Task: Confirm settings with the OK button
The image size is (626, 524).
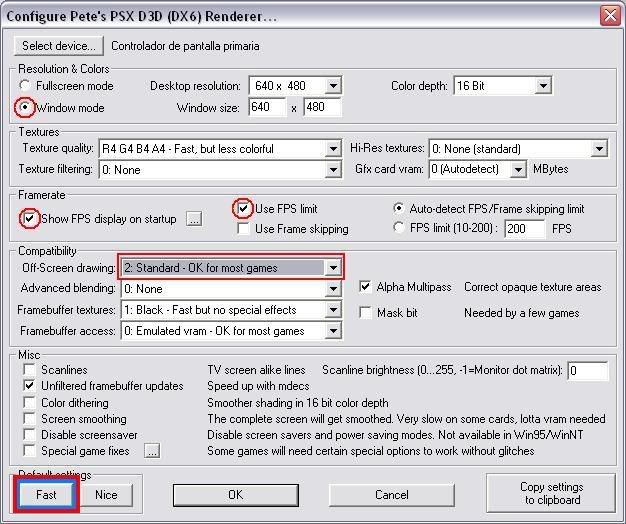Action: pyautogui.click(x=236, y=495)
